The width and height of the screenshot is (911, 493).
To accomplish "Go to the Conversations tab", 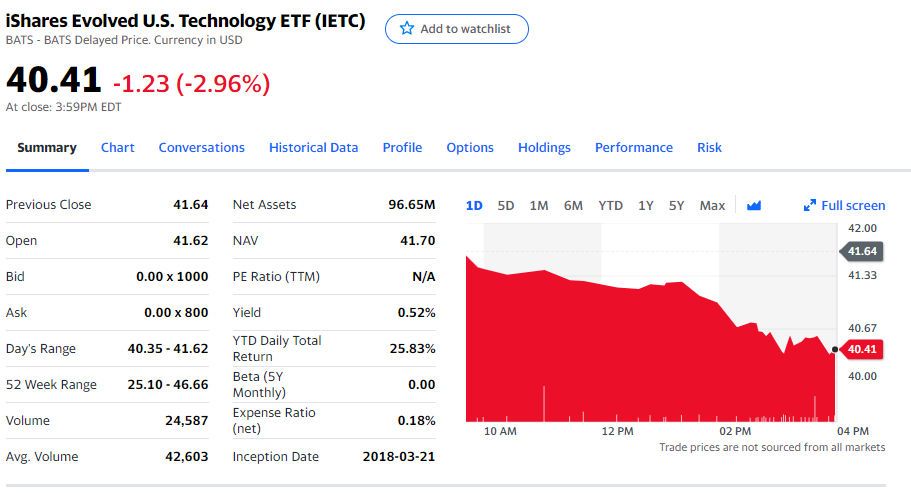I will [x=201, y=147].
